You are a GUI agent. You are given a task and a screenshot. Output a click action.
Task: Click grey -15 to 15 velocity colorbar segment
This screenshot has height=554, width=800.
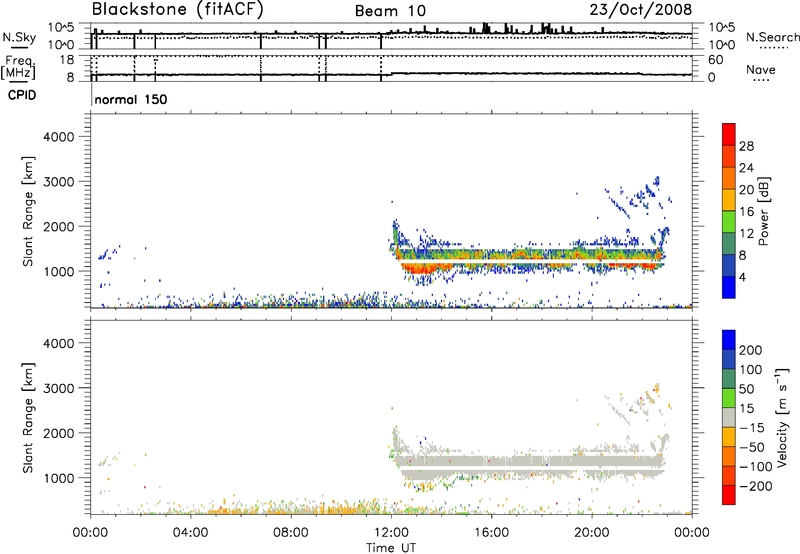729,417
